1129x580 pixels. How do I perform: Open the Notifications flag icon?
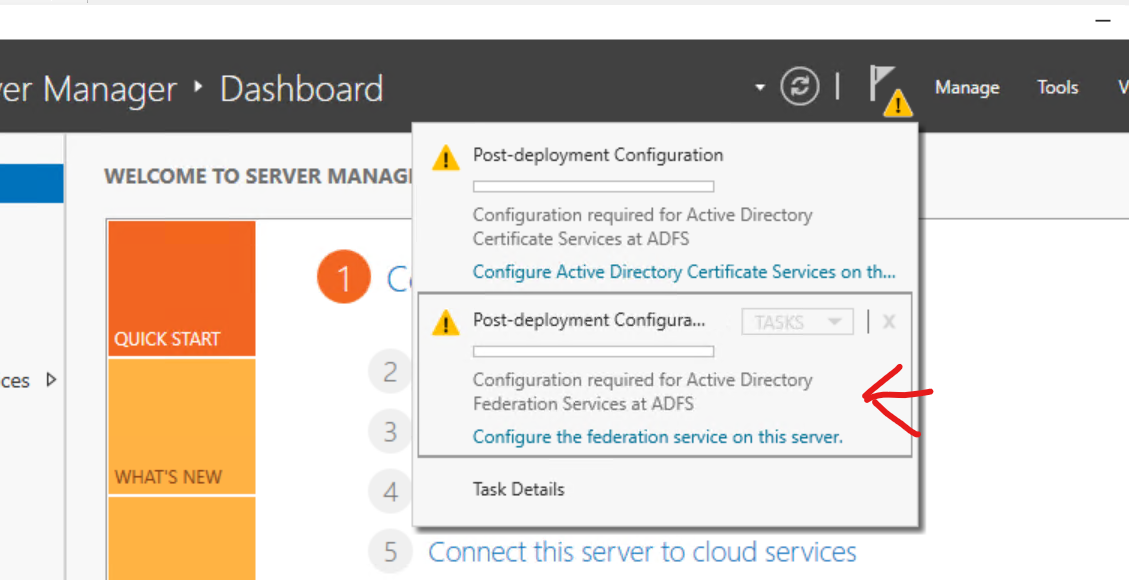click(886, 88)
